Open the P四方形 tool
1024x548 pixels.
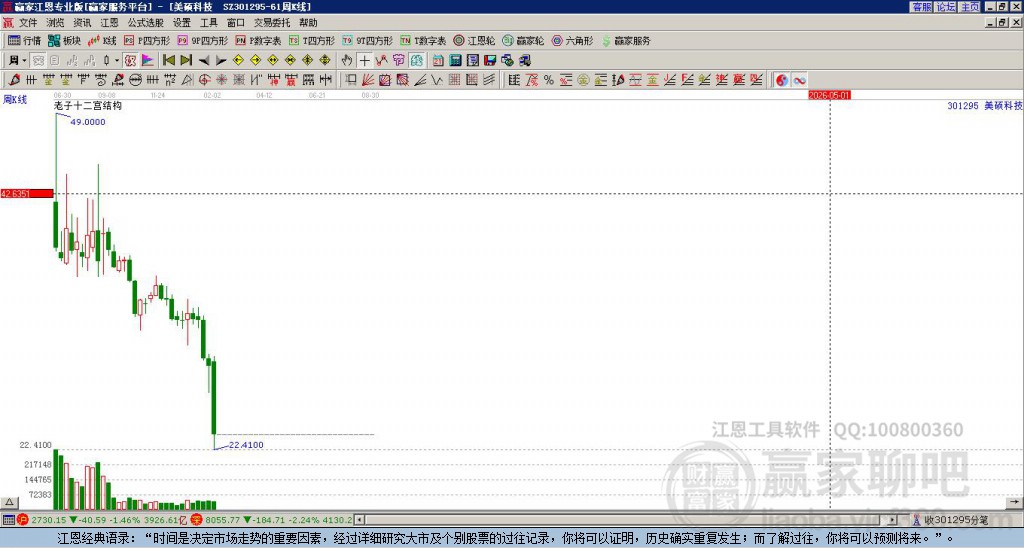(147, 40)
